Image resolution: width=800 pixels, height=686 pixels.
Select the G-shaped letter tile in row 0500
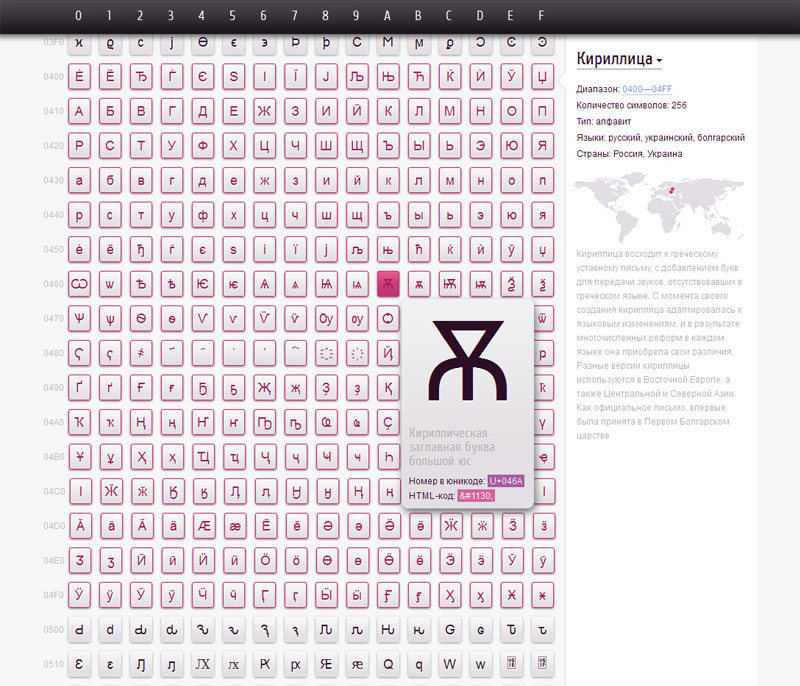pos(449,630)
